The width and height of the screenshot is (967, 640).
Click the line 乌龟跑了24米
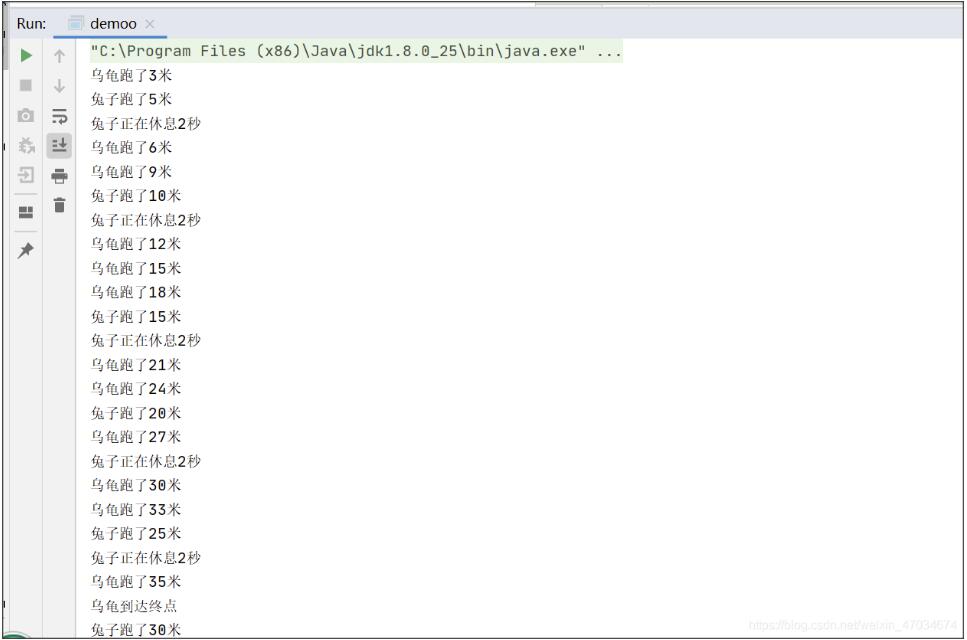tap(136, 389)
